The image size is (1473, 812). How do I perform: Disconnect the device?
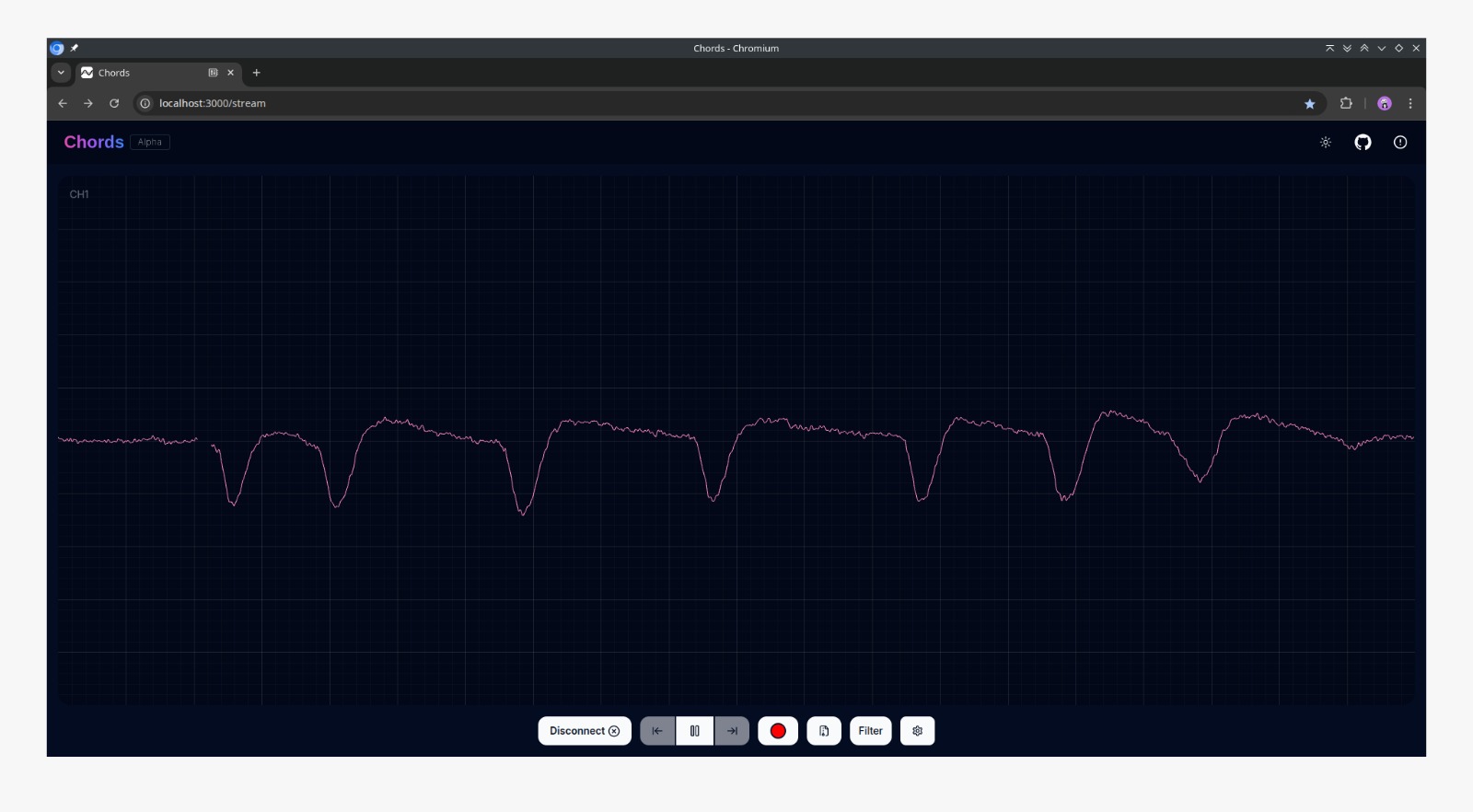pos(585,731)
